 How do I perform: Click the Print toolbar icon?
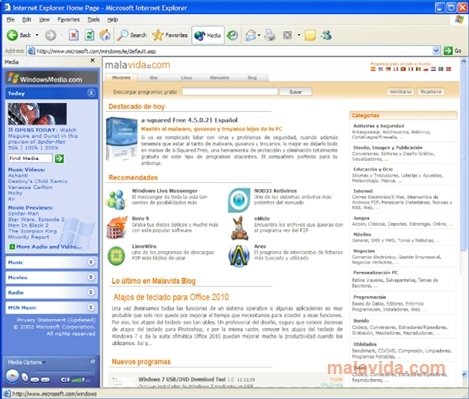tap(270, 35)
